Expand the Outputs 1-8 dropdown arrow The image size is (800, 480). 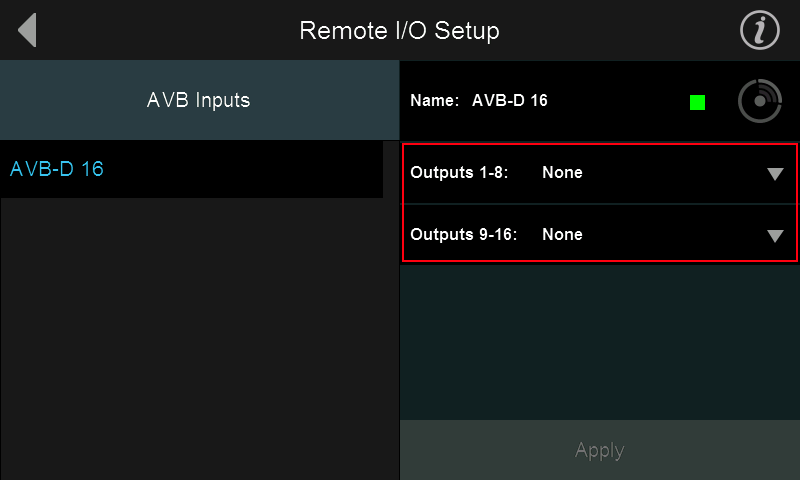775,174
